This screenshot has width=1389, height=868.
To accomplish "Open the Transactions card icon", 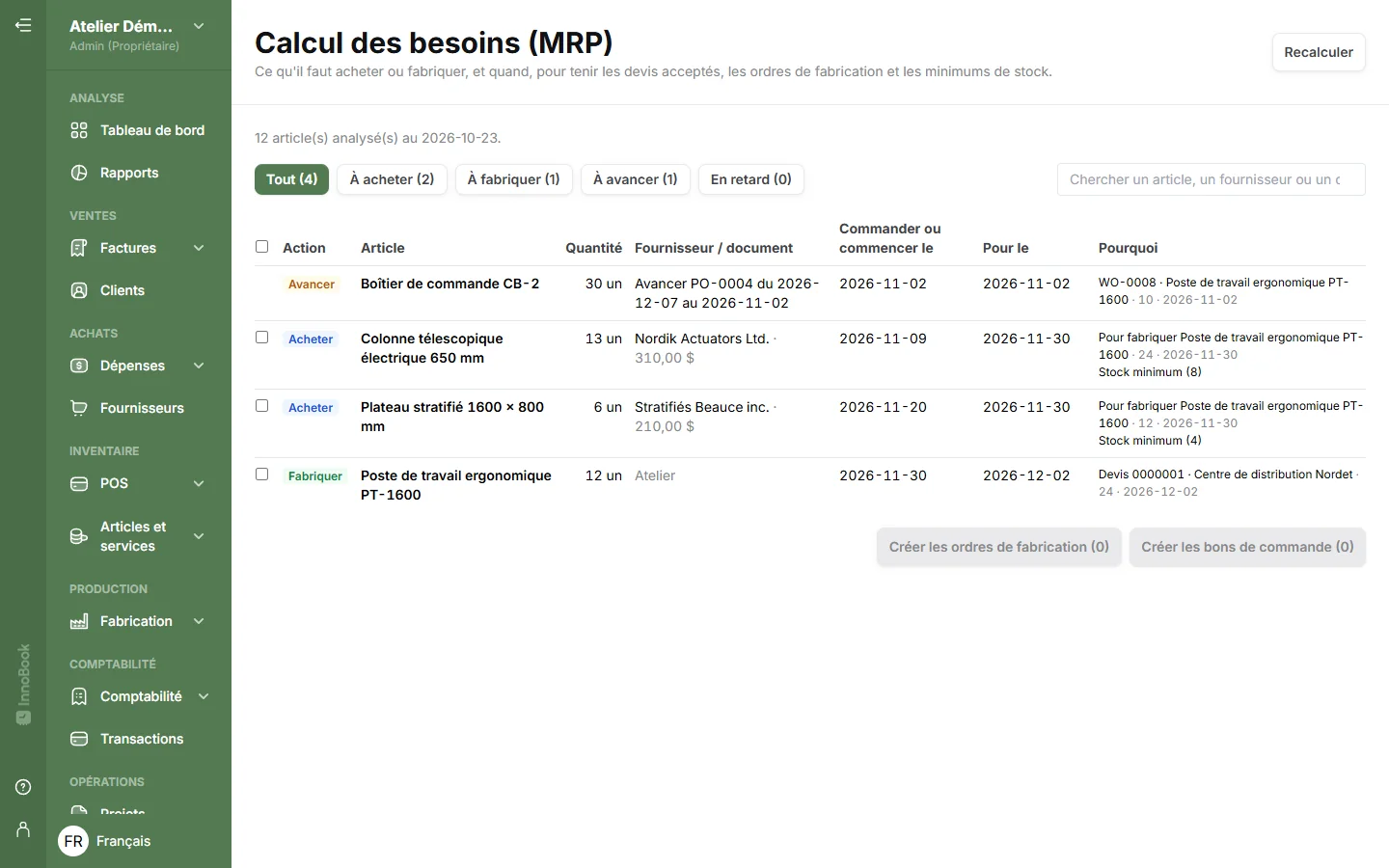I will click(x=79, y=739).
